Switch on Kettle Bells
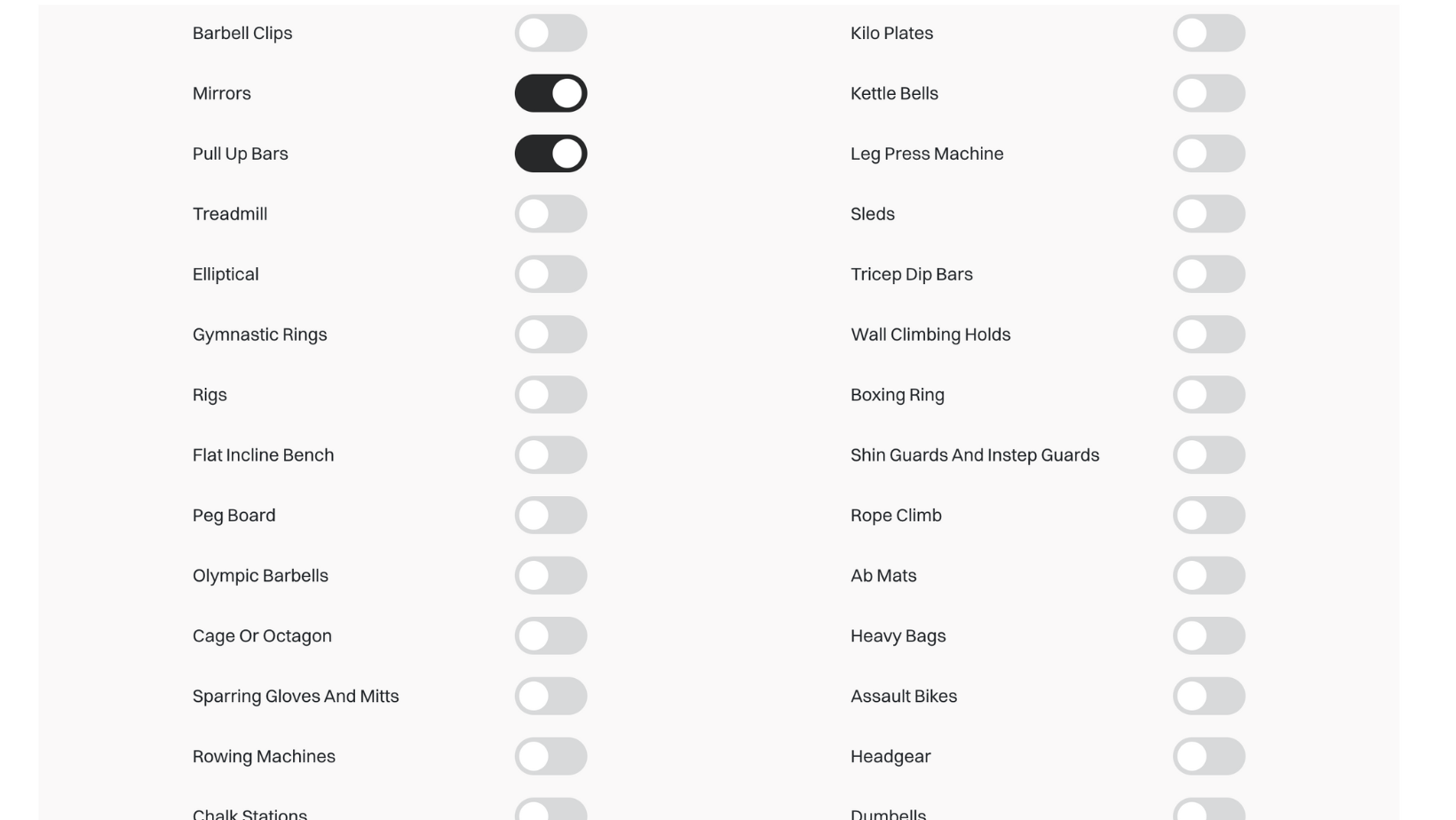 pyautogui.click(x=1208, y=93)
